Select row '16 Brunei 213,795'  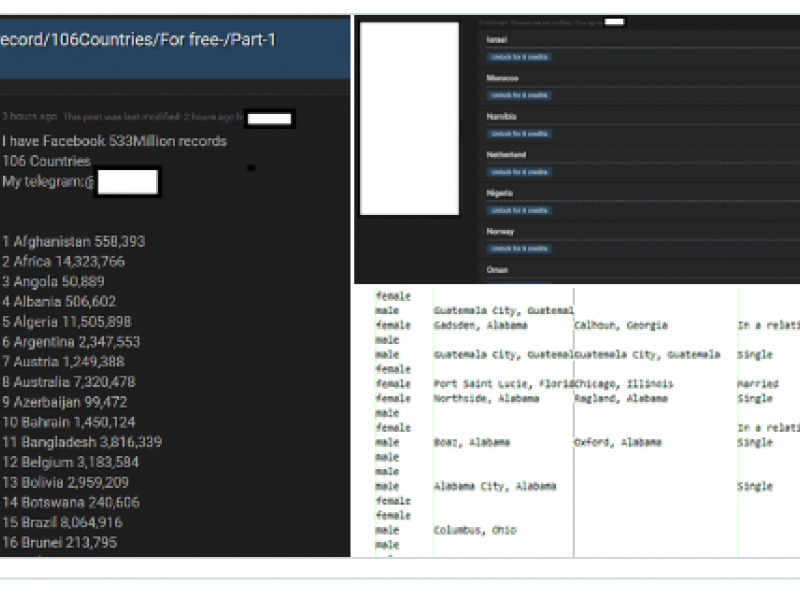tap(60, 543)
